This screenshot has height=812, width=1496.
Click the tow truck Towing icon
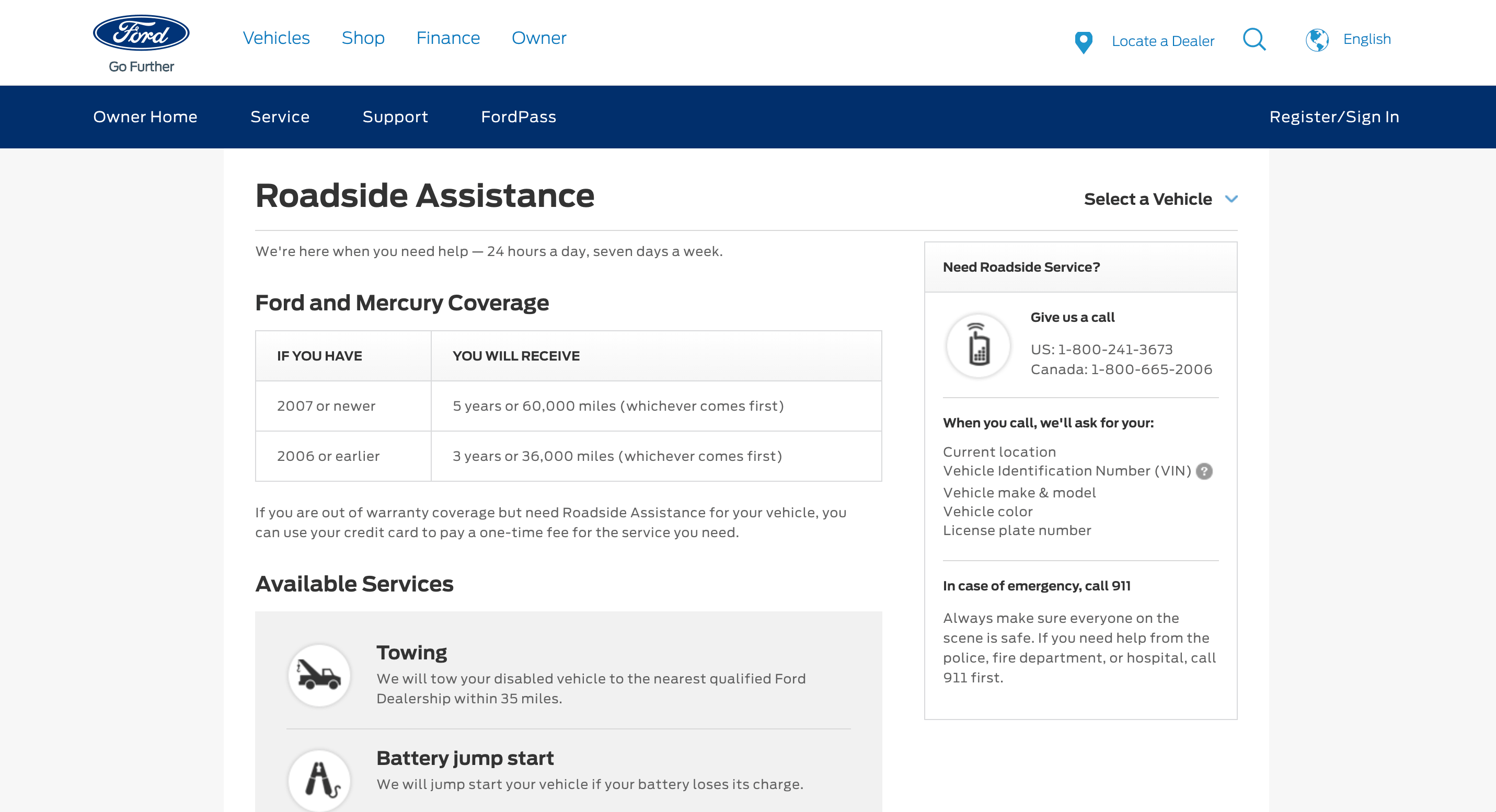[319, 675]
